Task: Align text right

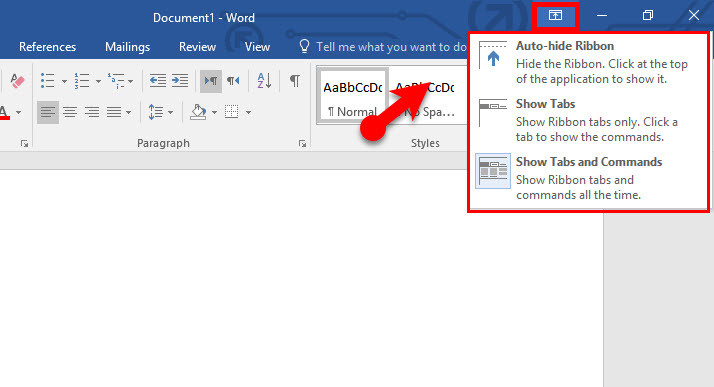Action: (92, 112)
